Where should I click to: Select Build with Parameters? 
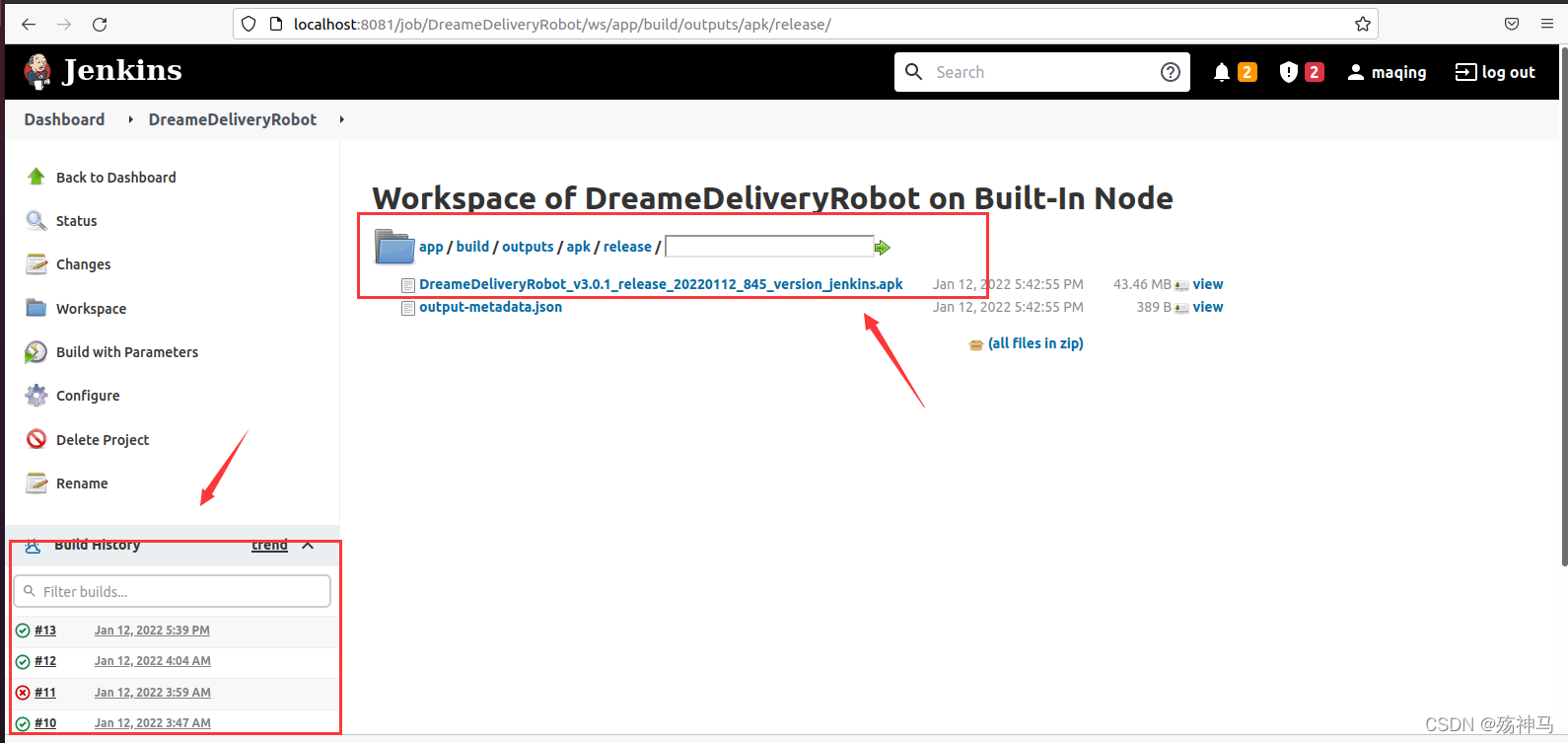point(127,352)
